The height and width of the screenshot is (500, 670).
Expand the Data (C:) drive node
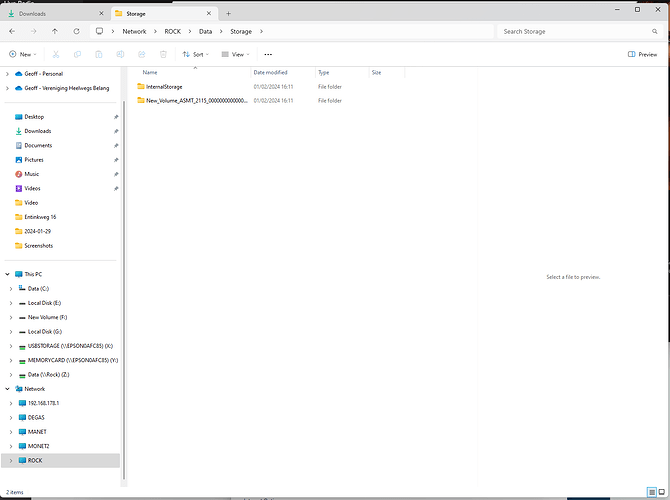pyautogui.click(x=11, y=289)
